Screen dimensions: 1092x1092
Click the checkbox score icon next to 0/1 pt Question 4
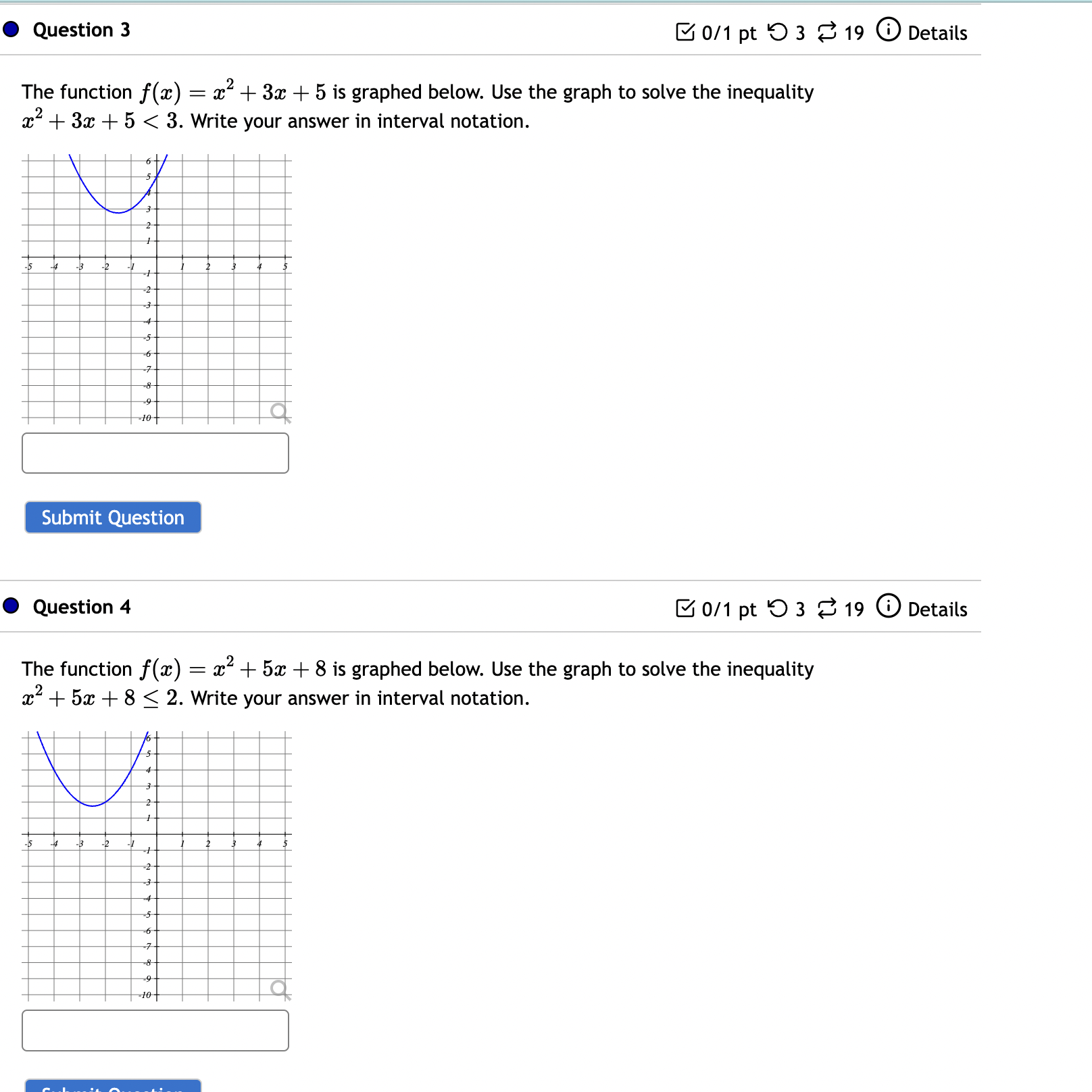click(687, 607)
